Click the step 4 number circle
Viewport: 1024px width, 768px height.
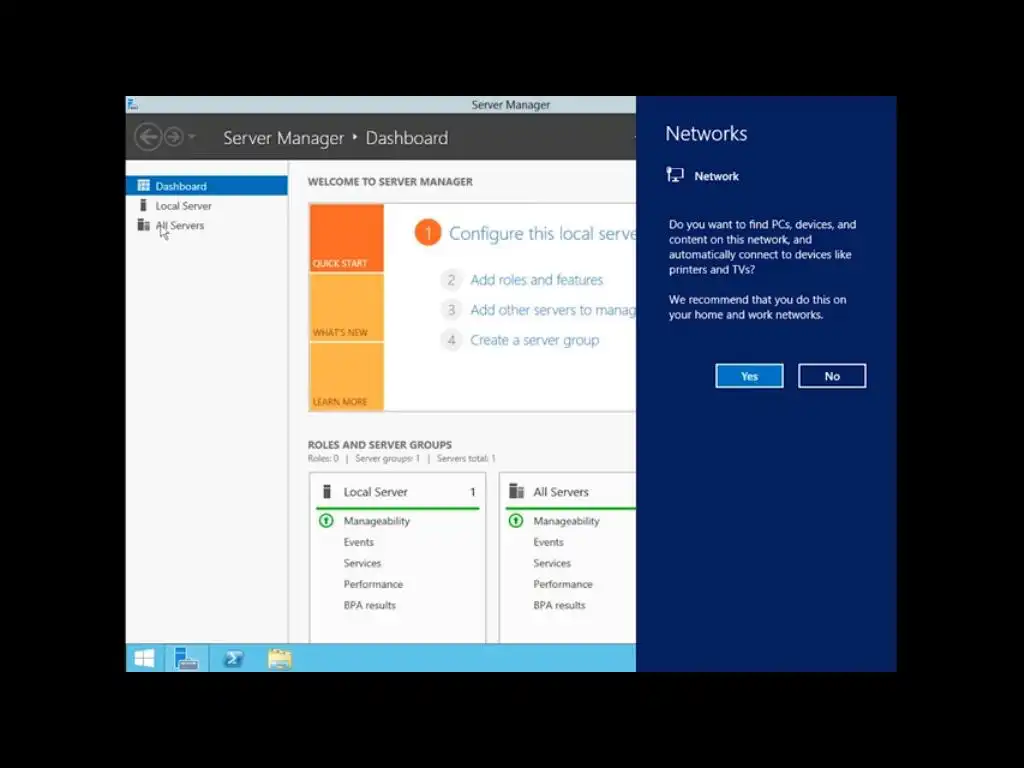click(x=451, y=340)
